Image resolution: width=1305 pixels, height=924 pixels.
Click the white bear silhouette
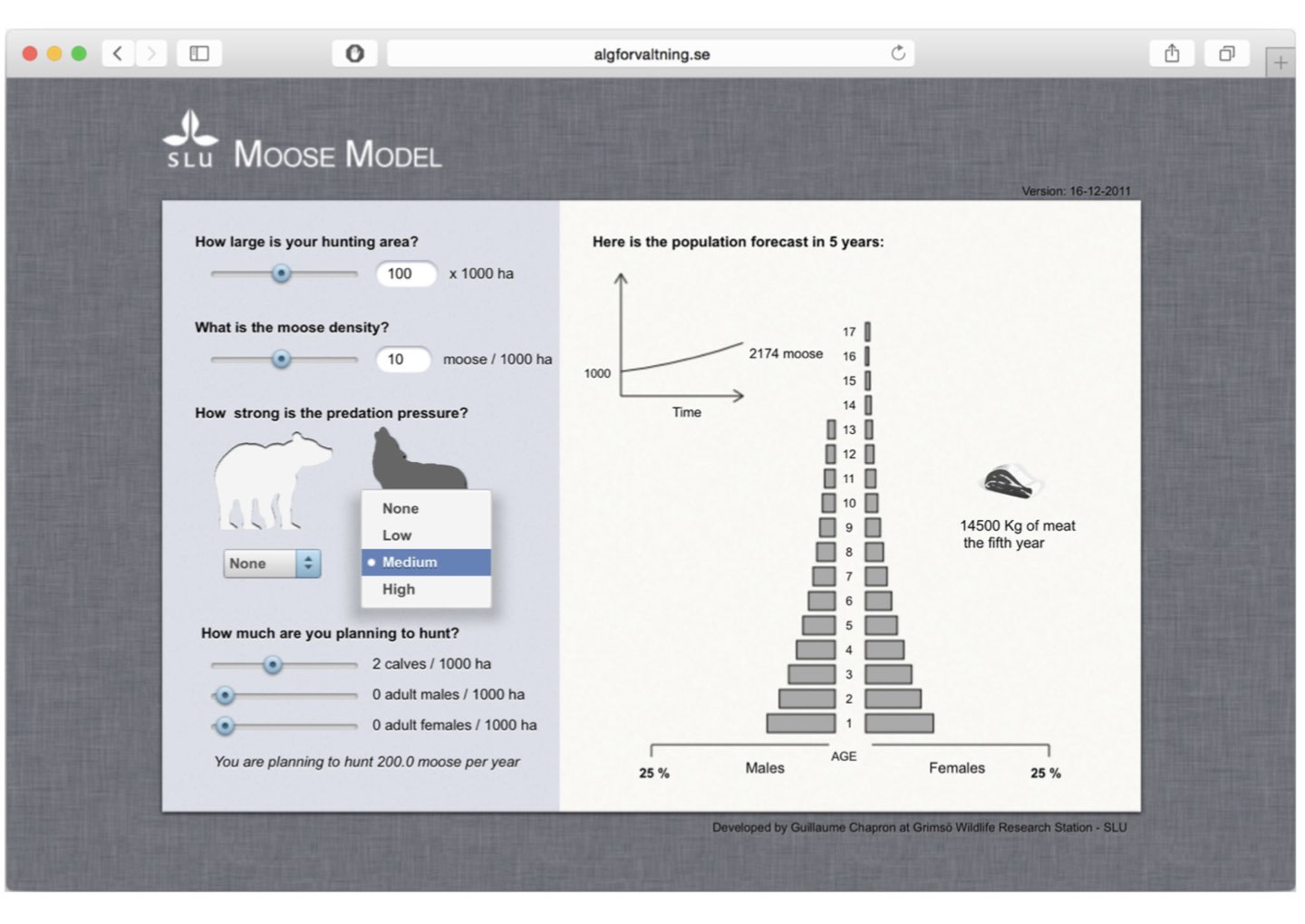(267, 480)
